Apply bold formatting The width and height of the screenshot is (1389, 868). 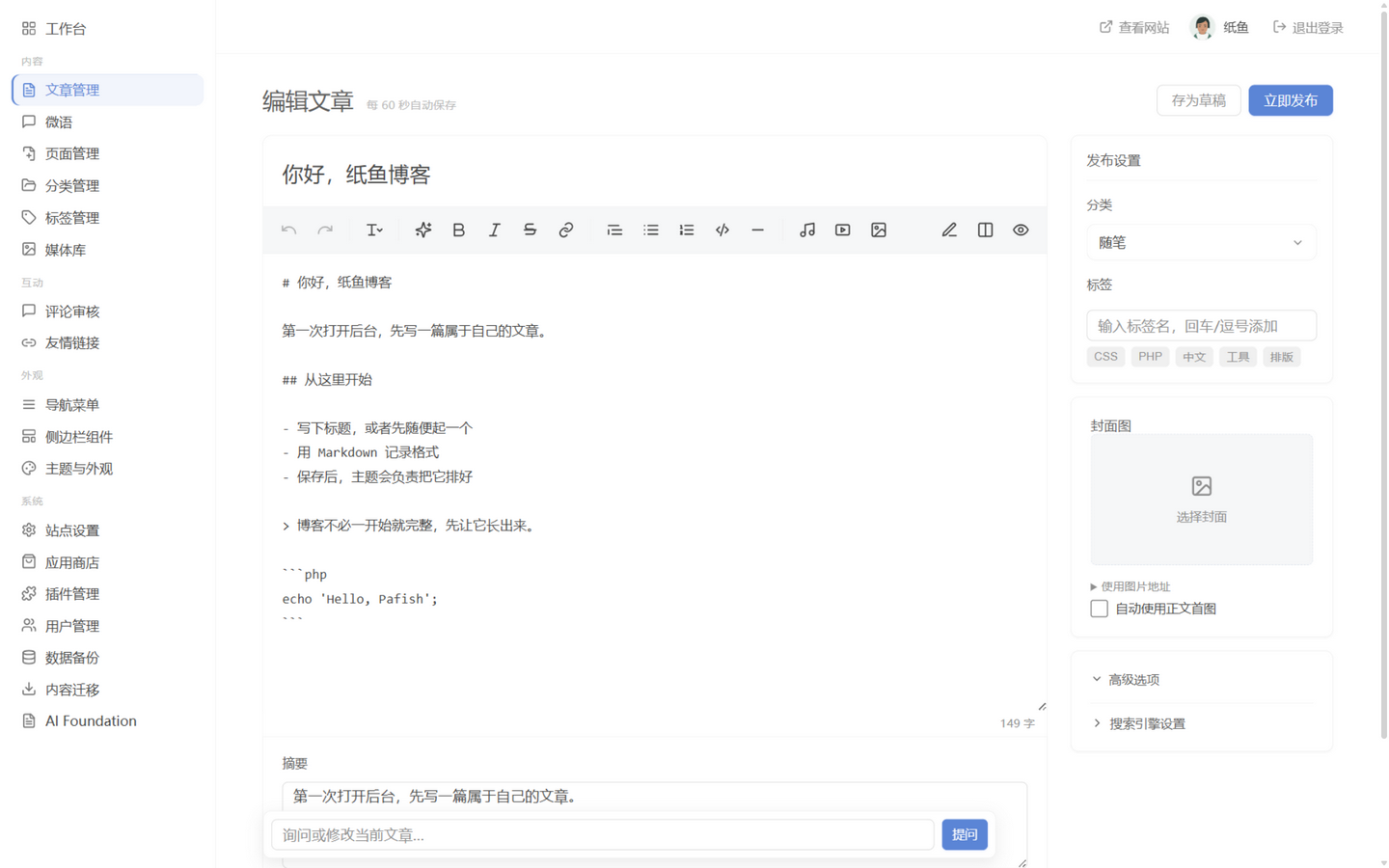(458, 231)
